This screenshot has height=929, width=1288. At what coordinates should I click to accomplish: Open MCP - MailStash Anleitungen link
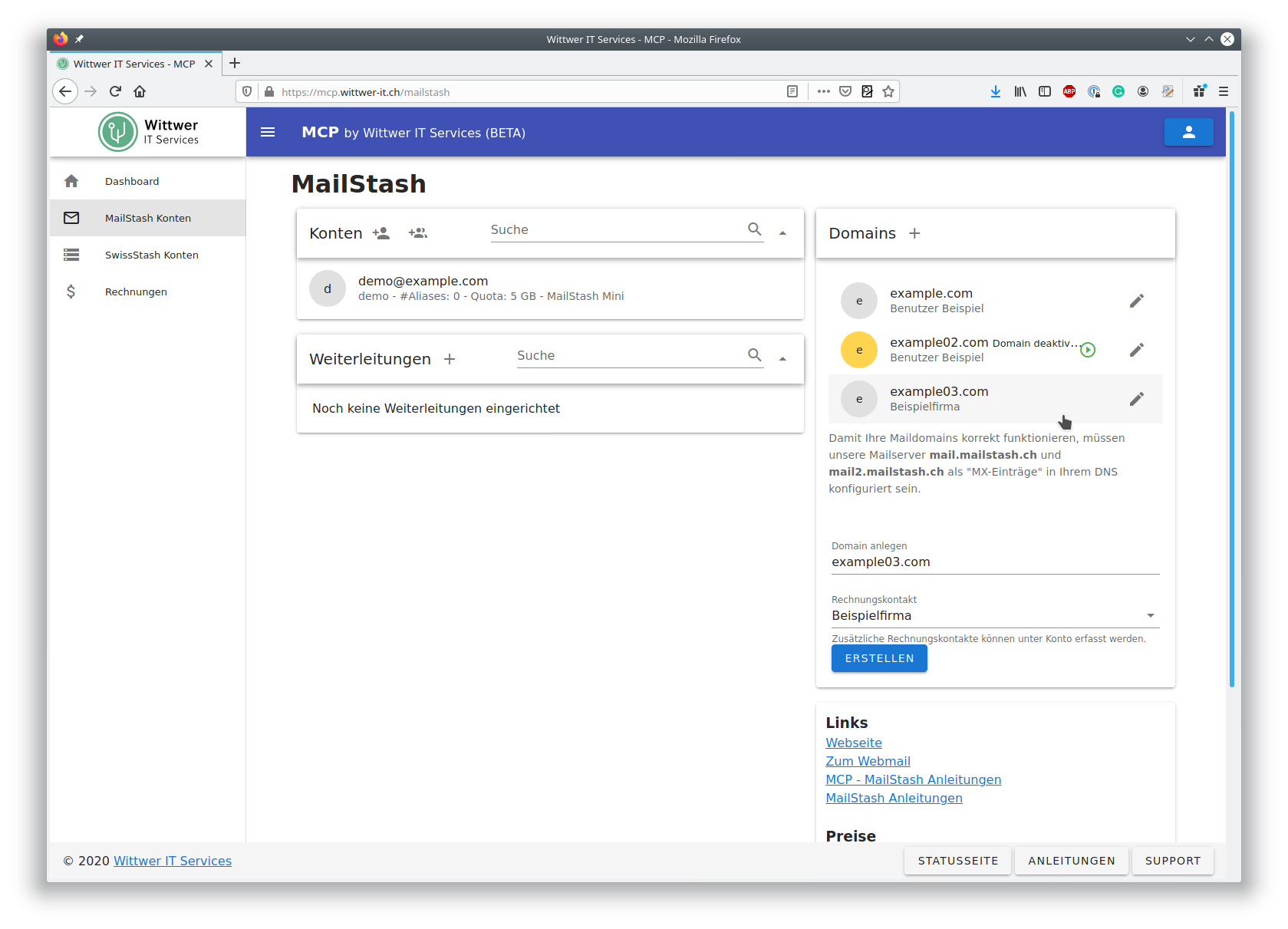point(913,779)
